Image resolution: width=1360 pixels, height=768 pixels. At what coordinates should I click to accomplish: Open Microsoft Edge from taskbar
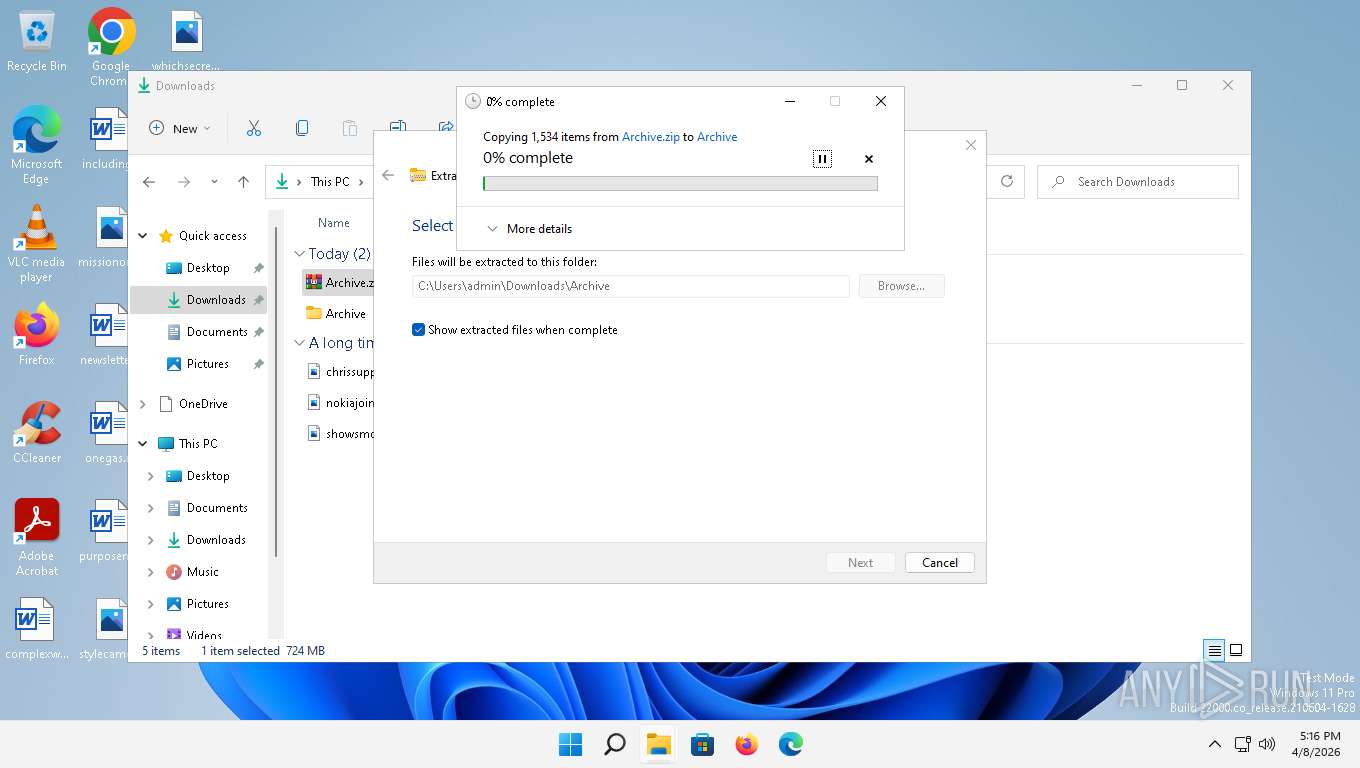click(x=790, y=744)
